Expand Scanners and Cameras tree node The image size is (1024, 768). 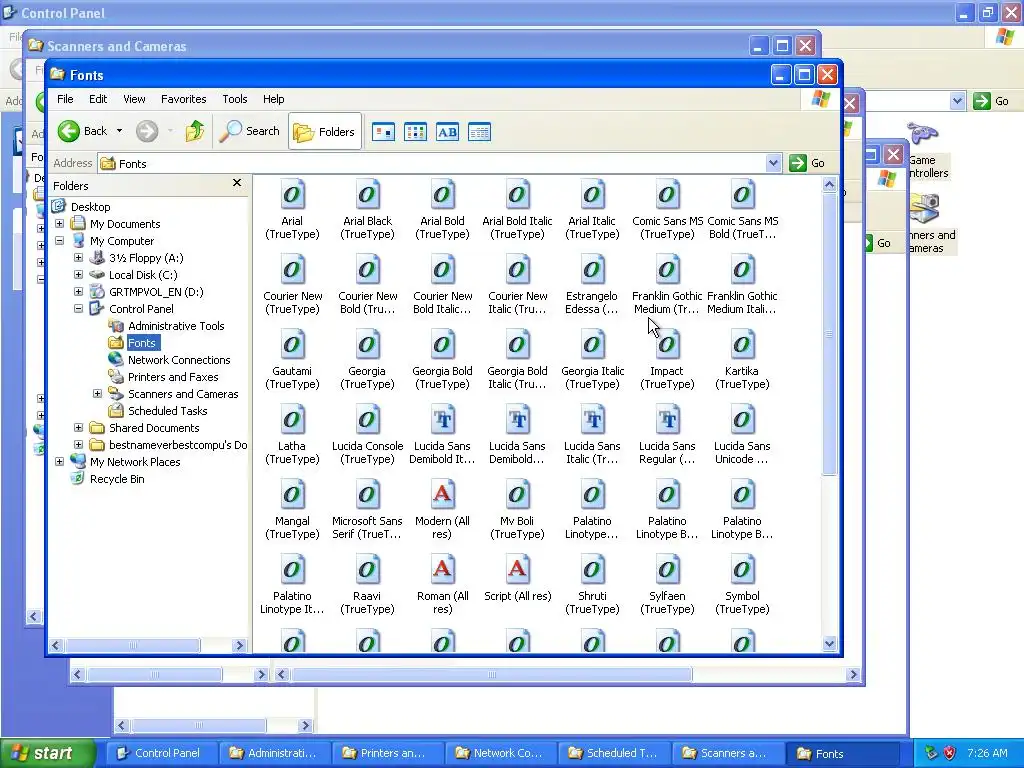point(97,394)
